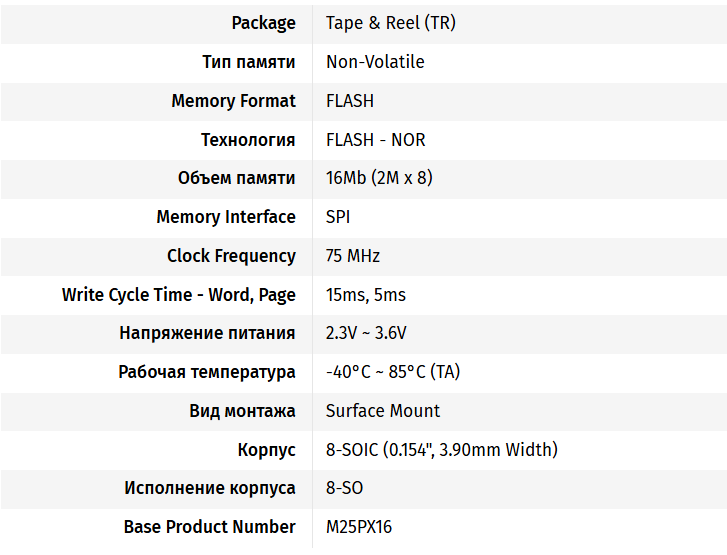Viewport: 727px width, 555px height.
Task: Select the "FLASH - NOR" technology value
Action: click(376, 140)
